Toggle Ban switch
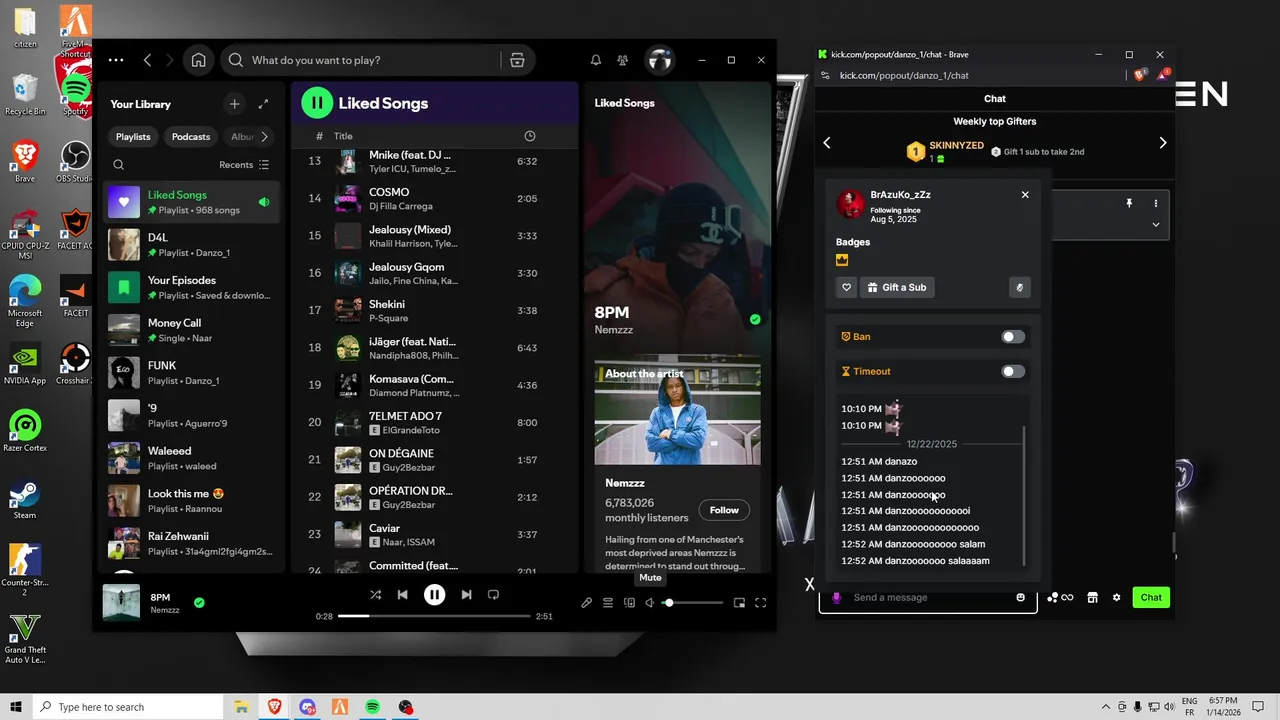1280x720 pixels. 1013,337
